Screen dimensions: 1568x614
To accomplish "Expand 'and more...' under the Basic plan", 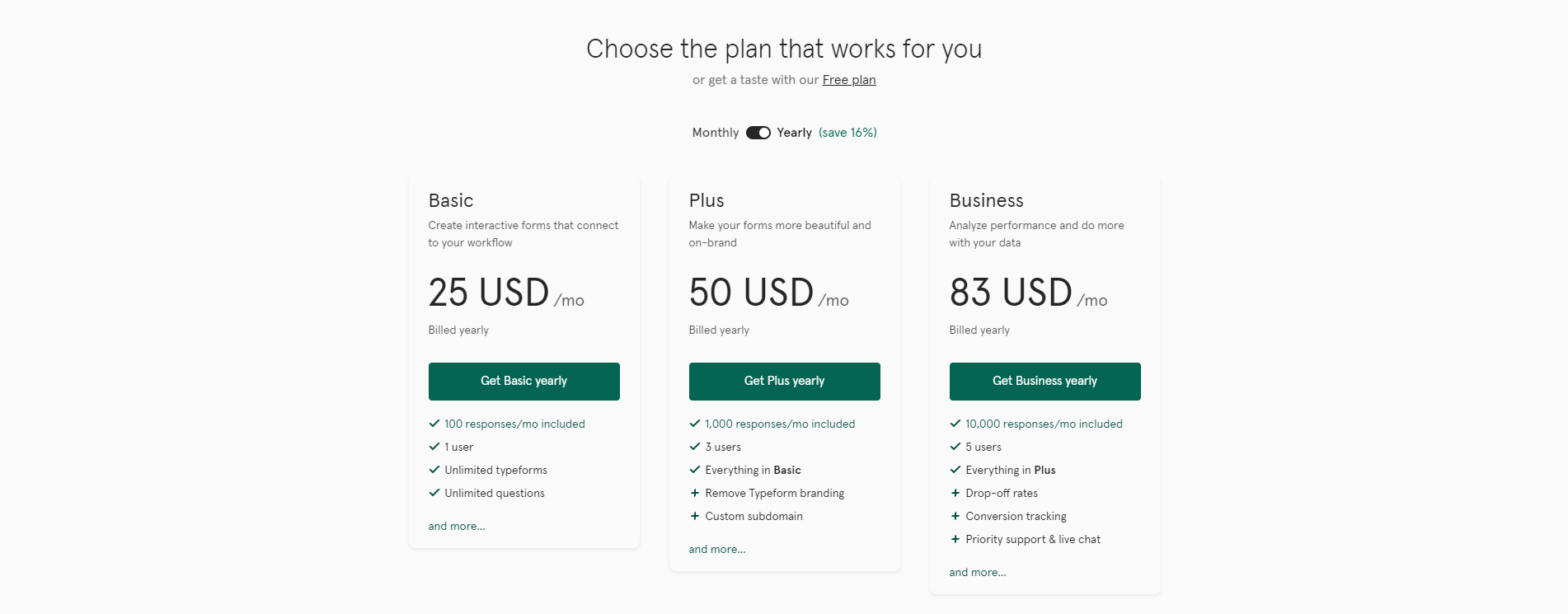I will click(x=456, y=526).
